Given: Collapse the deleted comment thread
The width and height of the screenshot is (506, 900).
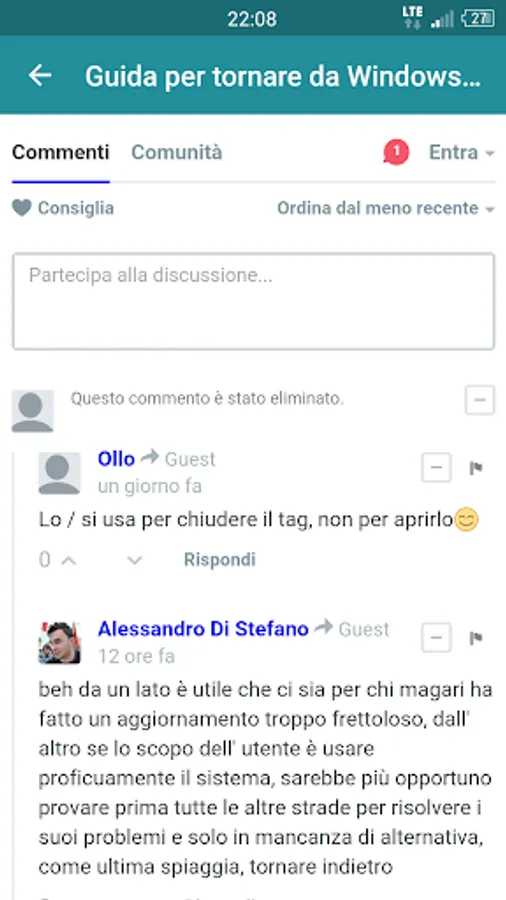Looking at the screenshot, I should tap(480, 399).
